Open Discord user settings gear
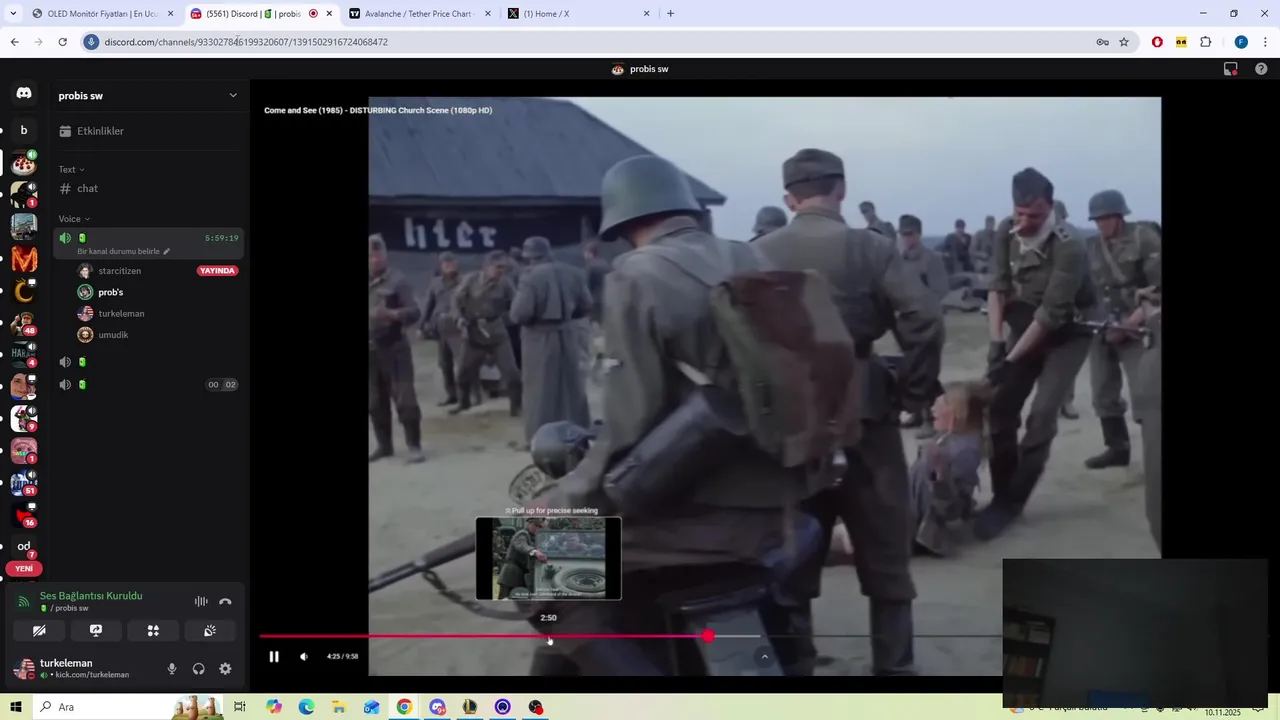Viewport: 1280px width, 720px height. pos(225,669)
